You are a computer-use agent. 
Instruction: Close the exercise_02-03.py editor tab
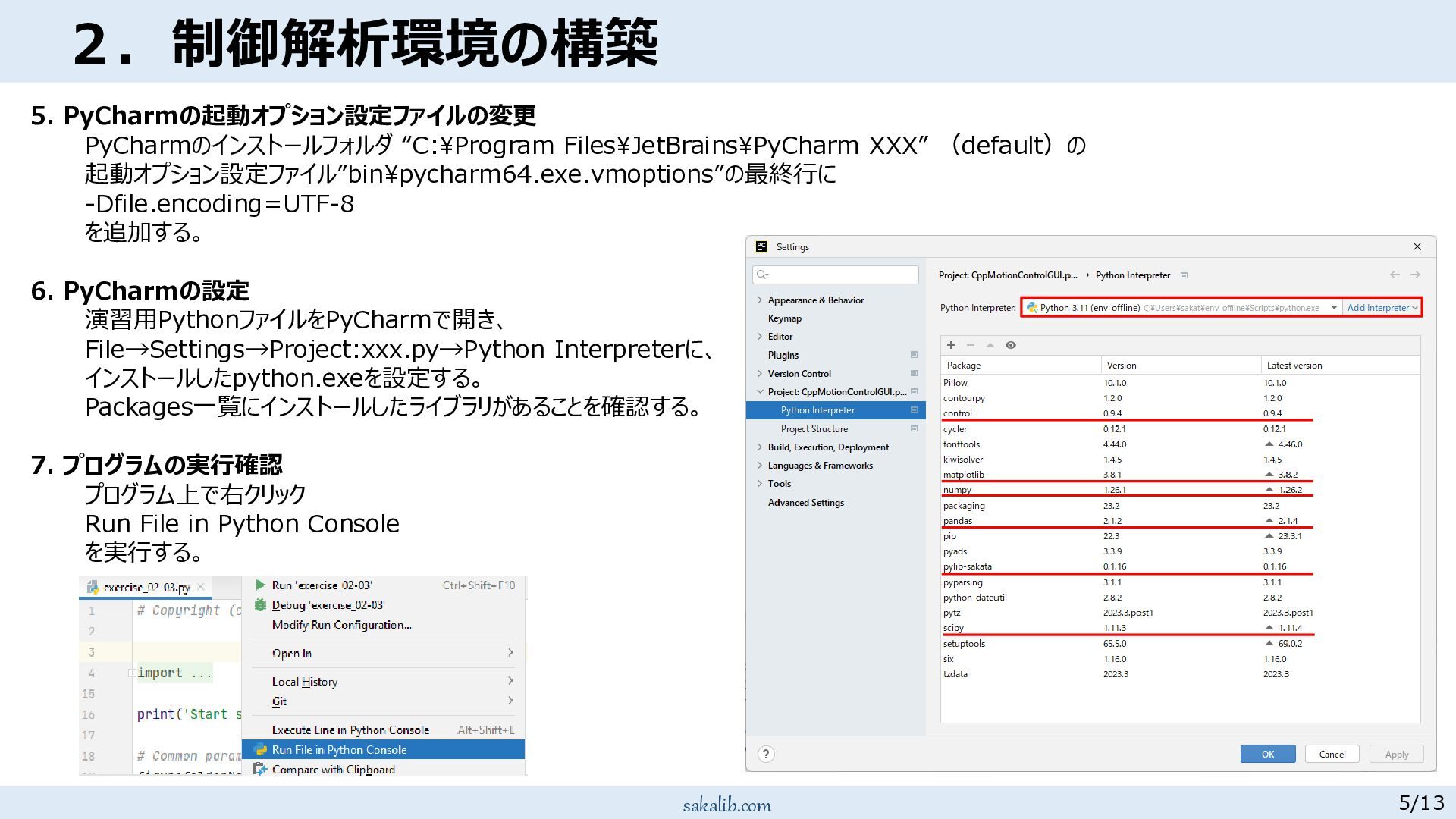point(201,587)
